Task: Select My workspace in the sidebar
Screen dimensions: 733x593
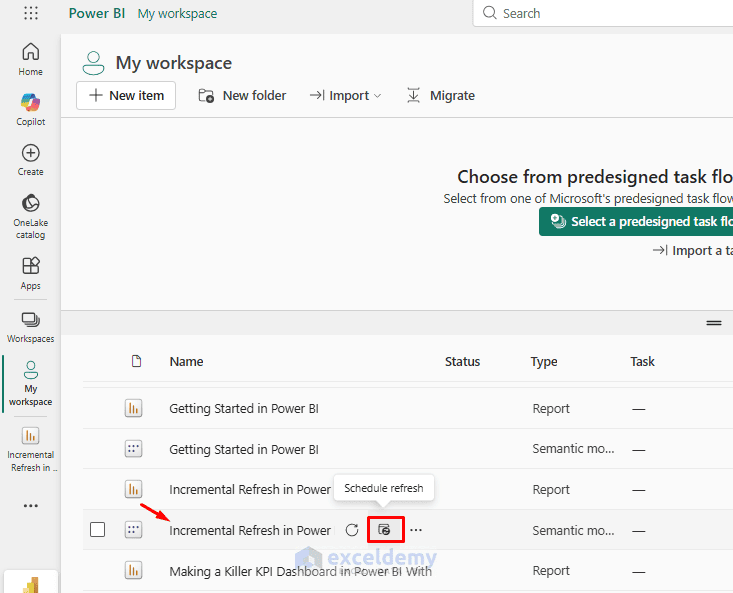Action: (x=31, y=384)
